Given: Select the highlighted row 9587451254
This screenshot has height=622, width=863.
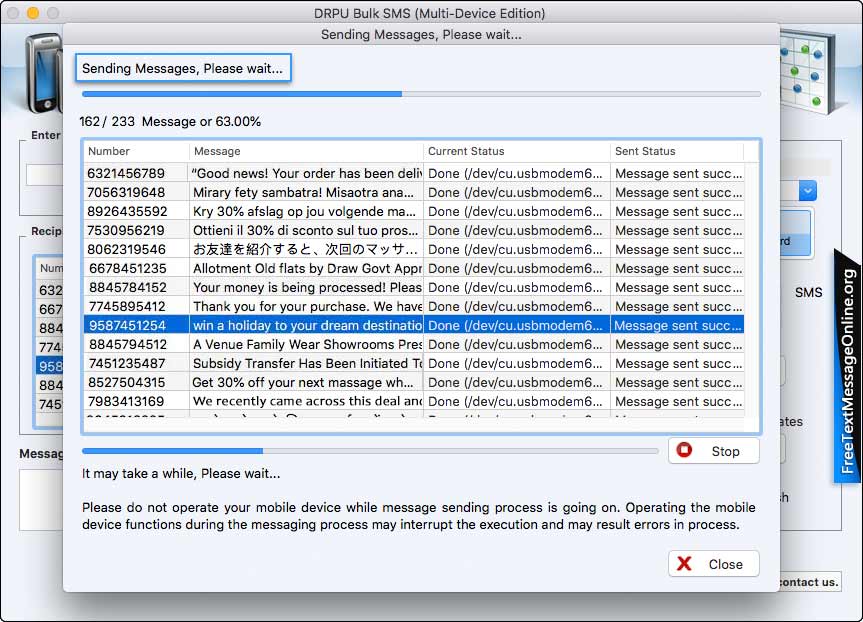Looking at the screenshot, I should pyautogui.click(x=414, y=325).
